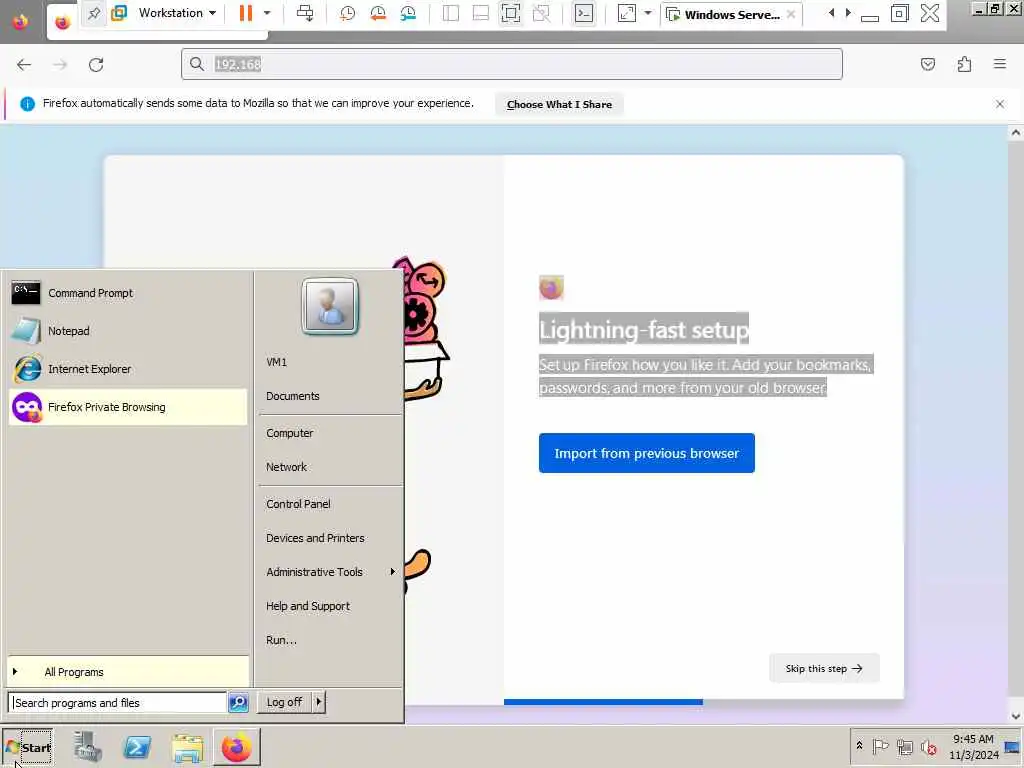Open Server Manager from the taskbar
1024x768 pixels.
click(x=88, y=747)
